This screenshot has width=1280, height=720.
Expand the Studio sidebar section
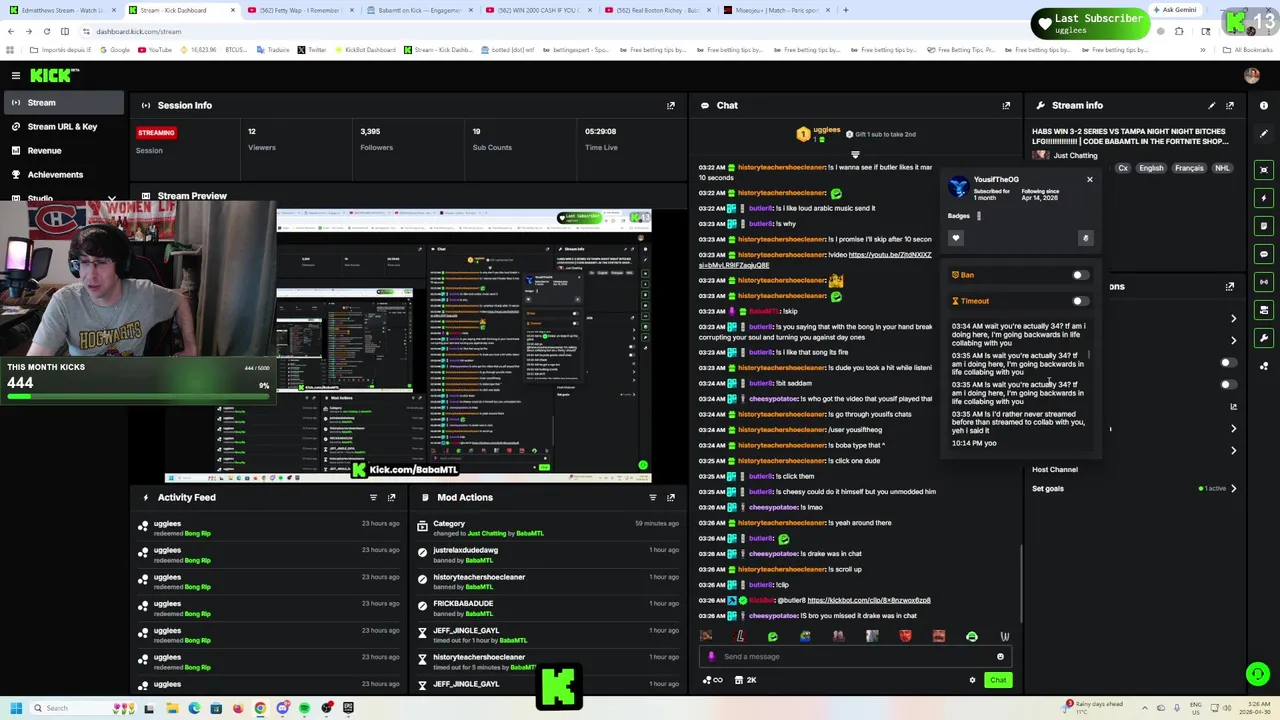(x=111, y=199)
